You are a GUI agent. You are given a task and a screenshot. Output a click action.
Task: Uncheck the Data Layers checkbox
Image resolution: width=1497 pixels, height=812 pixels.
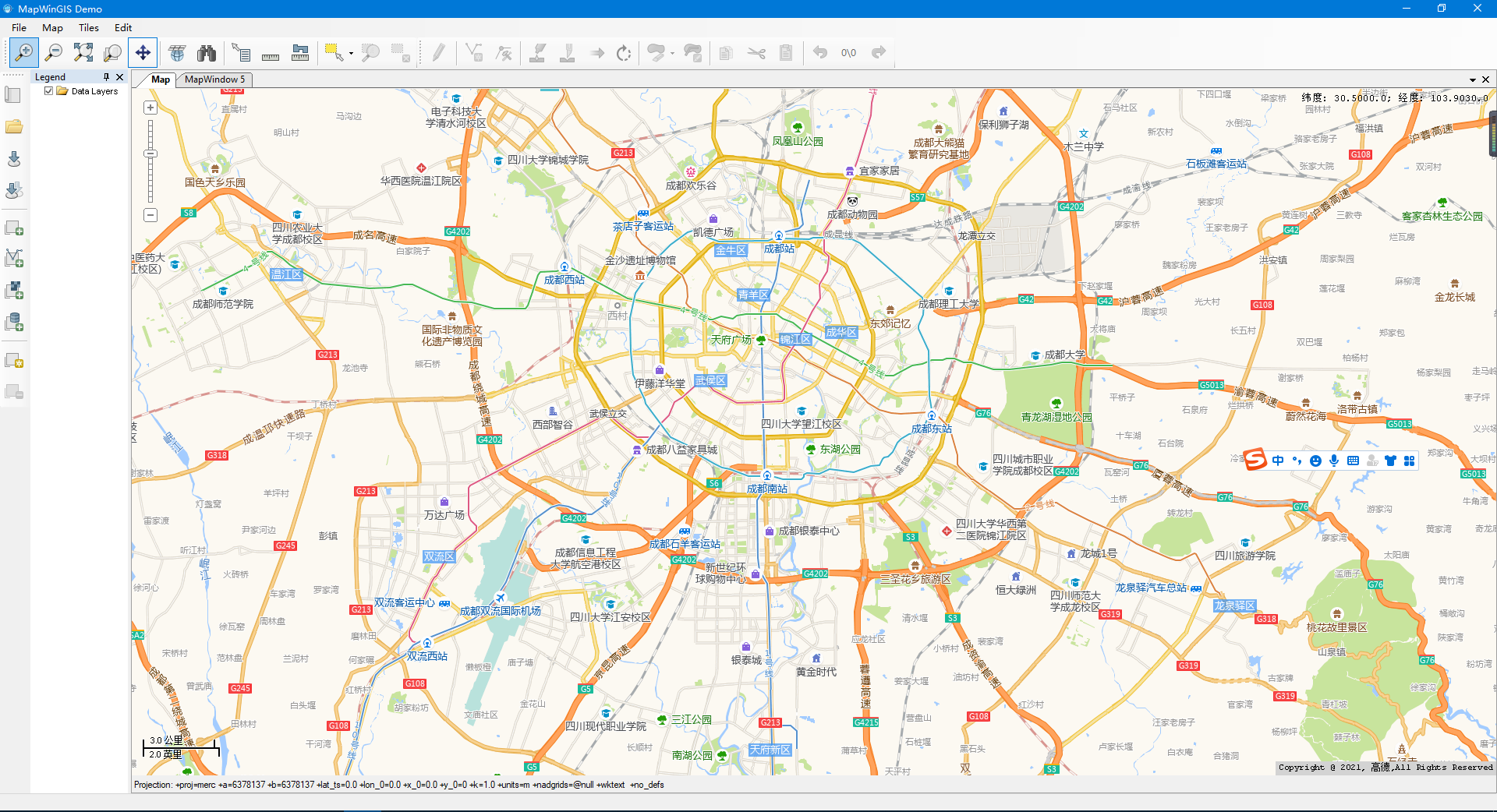pyautogui.click(x=48, y=90)
